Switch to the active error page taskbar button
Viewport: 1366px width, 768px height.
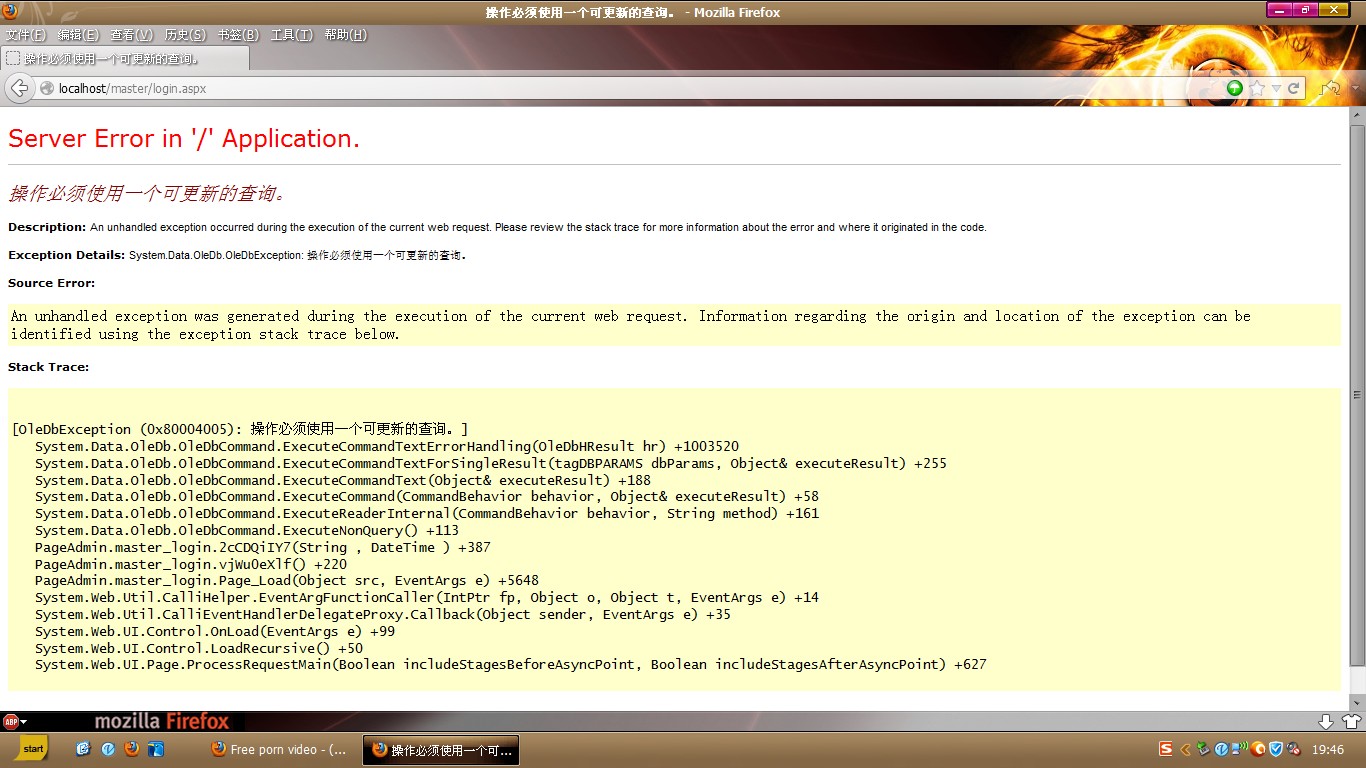coord(441,749)
